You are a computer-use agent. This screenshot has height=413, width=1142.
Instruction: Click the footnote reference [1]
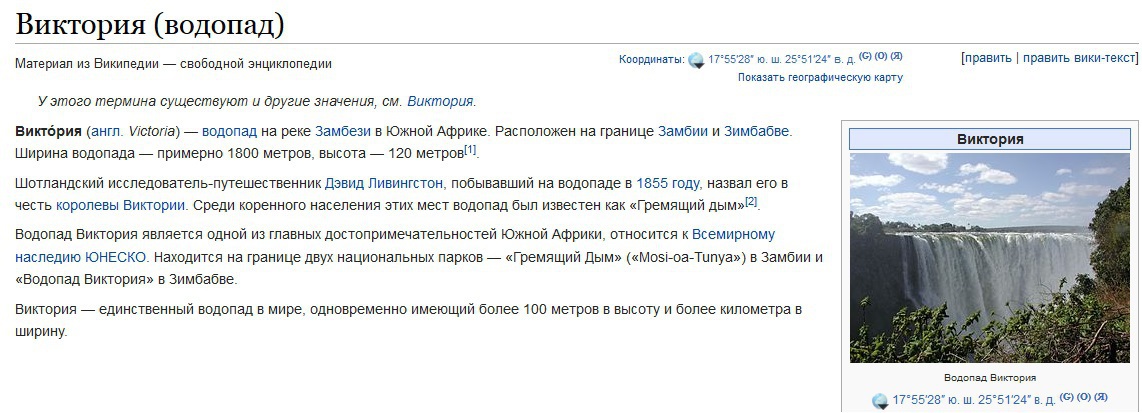tap(470, 150)
